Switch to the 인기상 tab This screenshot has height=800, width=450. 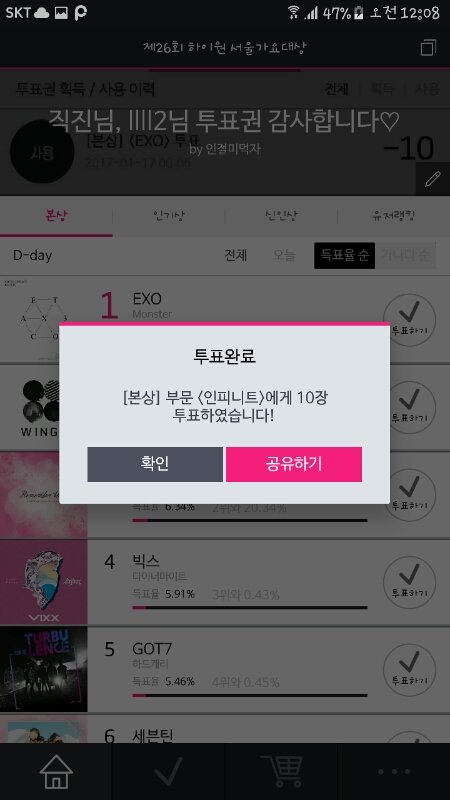click(168, 216)
